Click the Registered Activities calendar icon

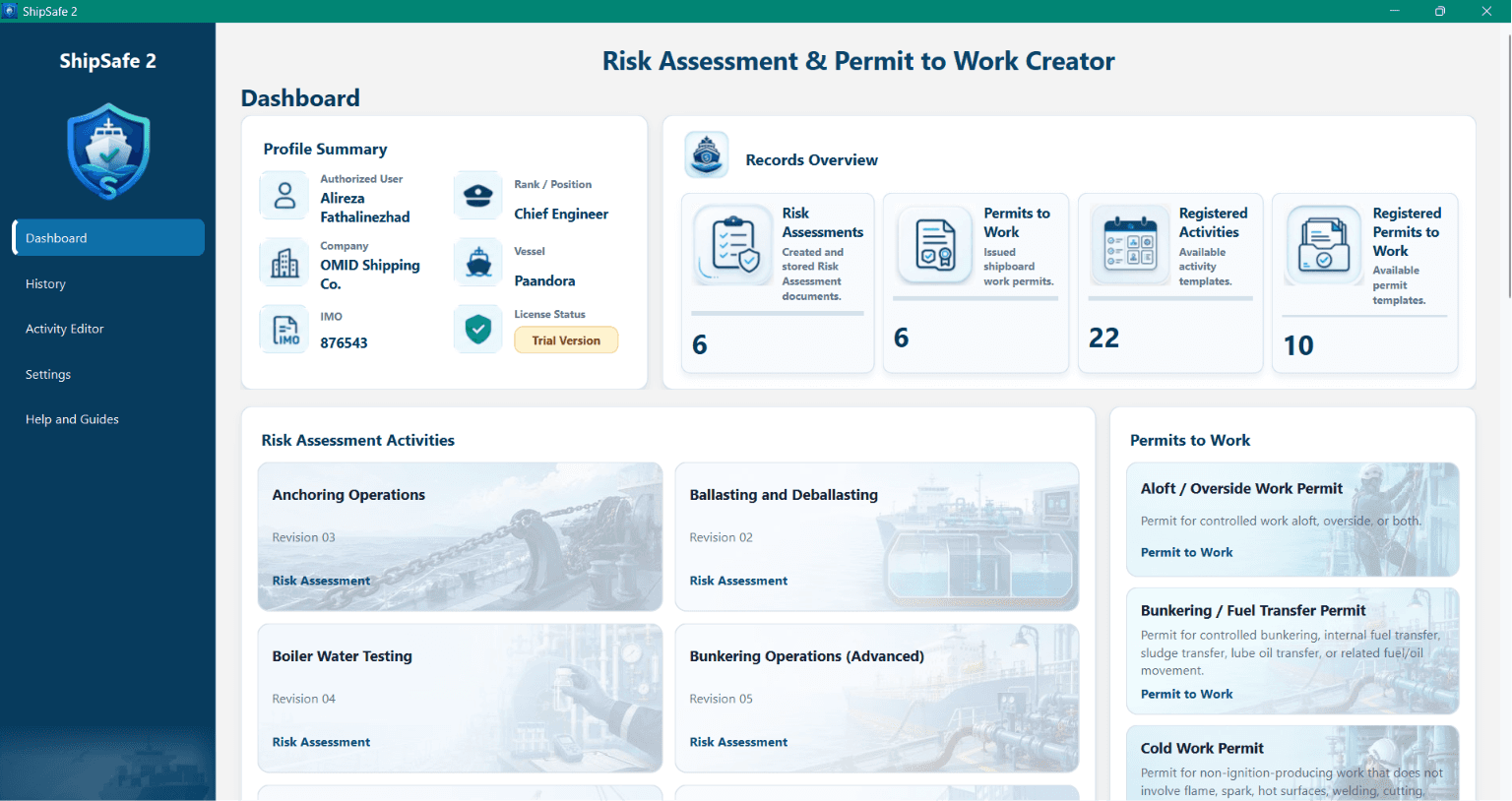pyautogui.click(x=1130, y=244)
